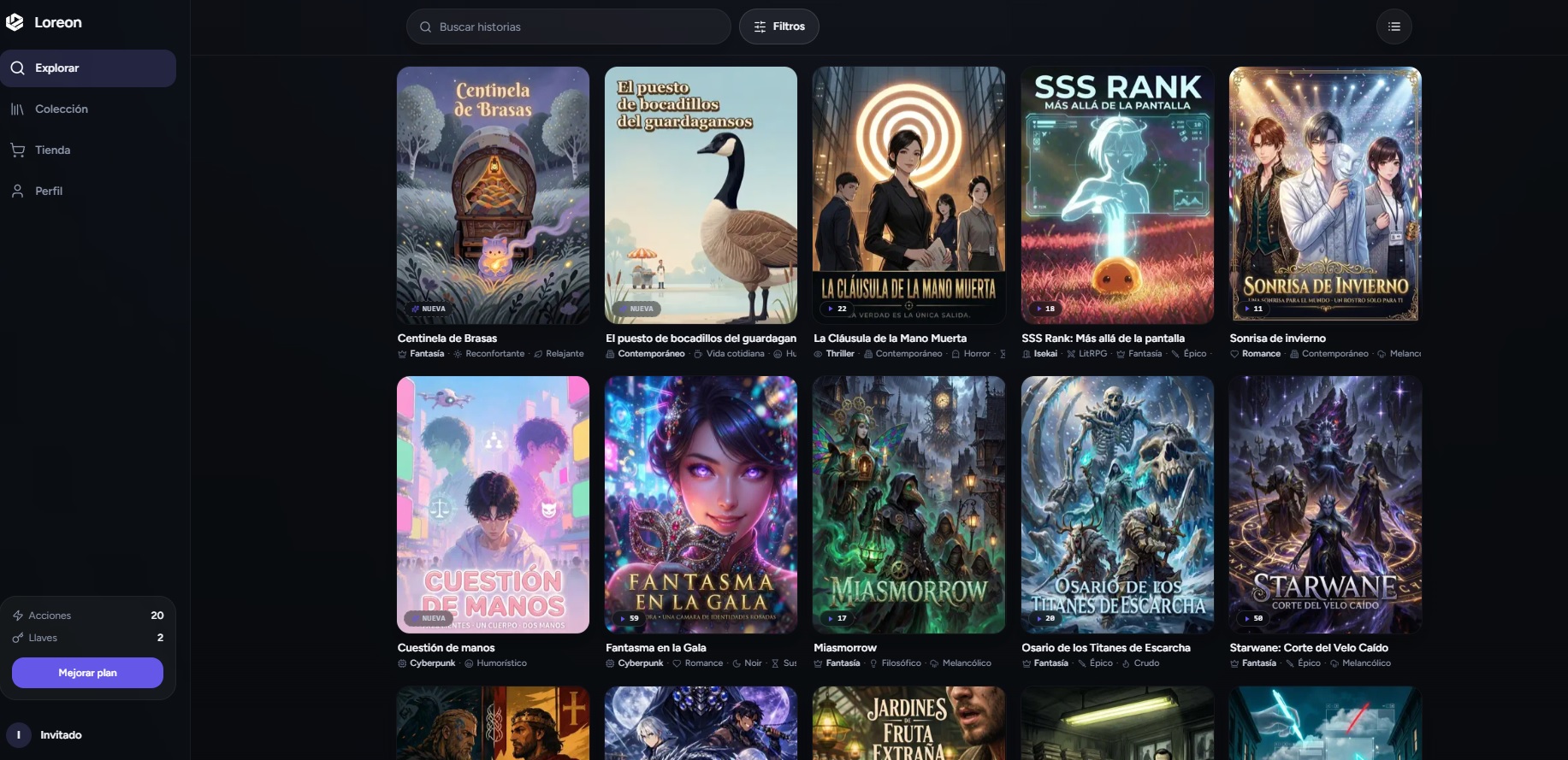Image resolution: width=1568 pixels, height=760 pixels.
Task: Open Centinela de Brasas cover
Action: pos(493,196)
